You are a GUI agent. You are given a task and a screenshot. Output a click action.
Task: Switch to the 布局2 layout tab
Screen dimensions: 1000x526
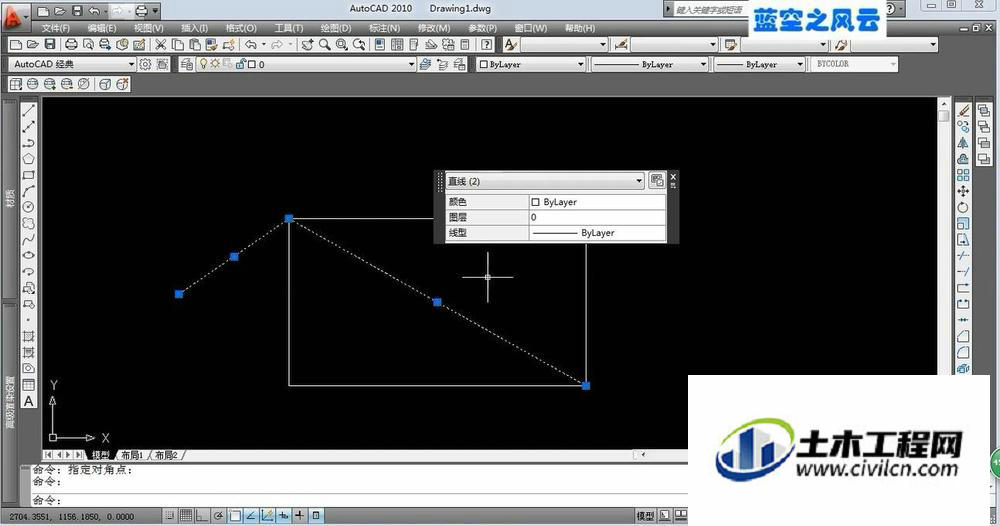tap(166, 455)
